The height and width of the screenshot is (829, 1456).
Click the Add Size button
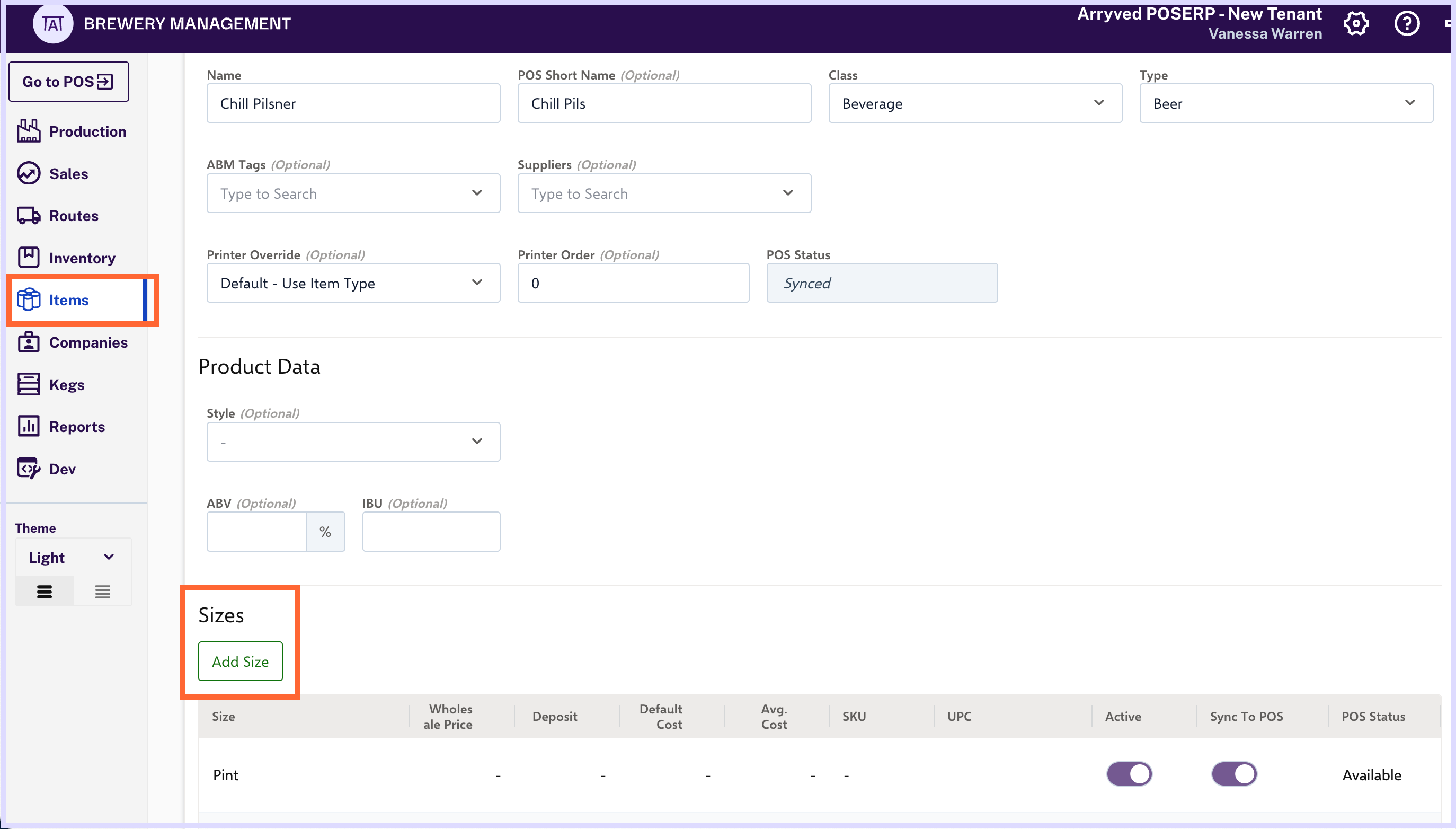pos(240,661)
